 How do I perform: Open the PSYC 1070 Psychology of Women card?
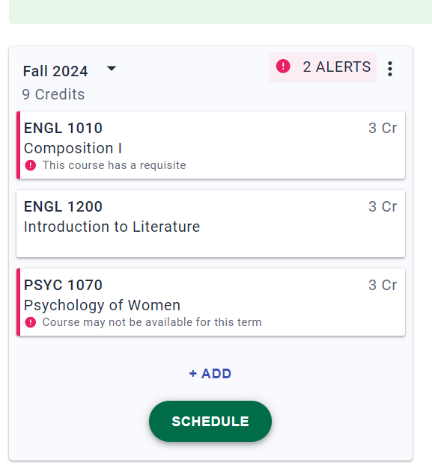(x=211, y=302)
